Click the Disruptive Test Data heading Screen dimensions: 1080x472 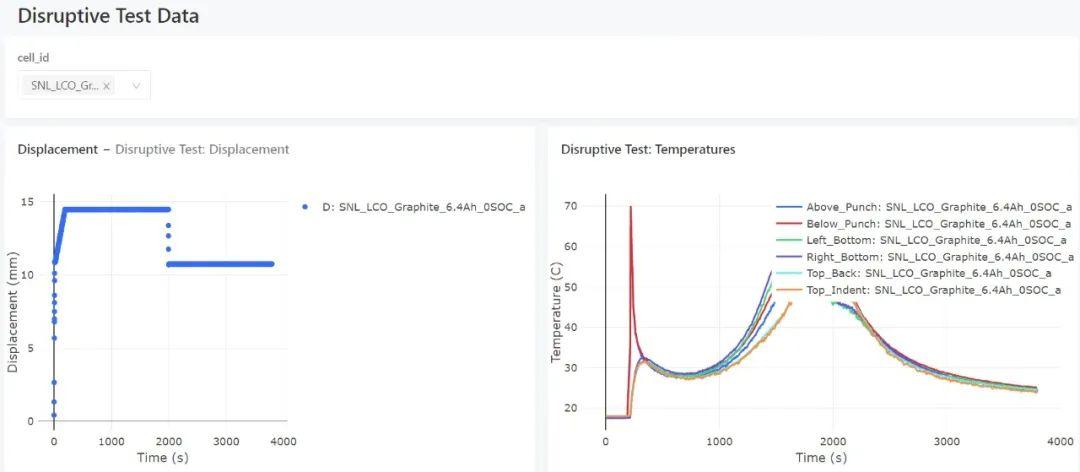(x=108, y=17)
